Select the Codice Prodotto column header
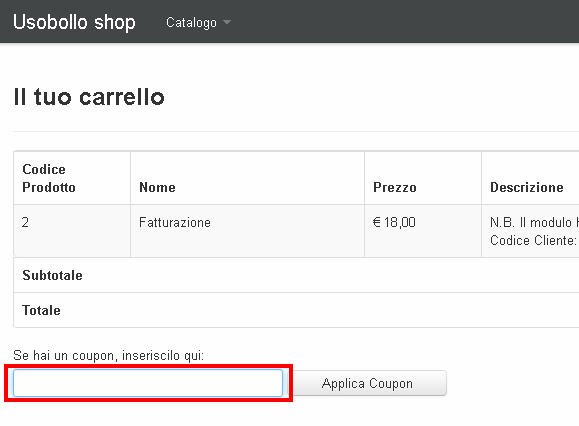The width and height of the screenshot is (579, 426). point(49,178)
